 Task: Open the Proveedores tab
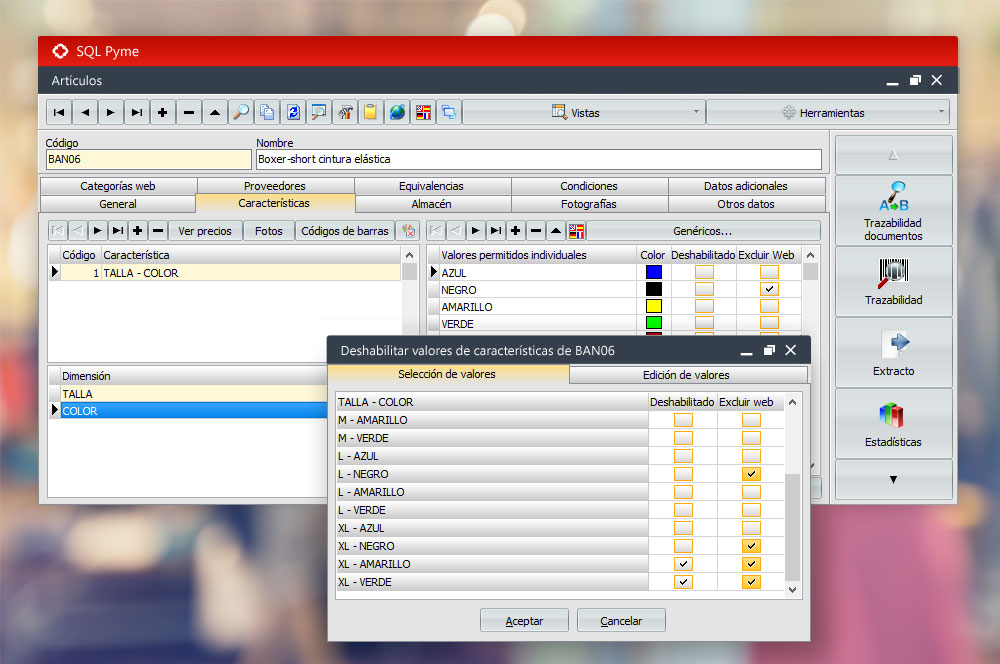275,186
